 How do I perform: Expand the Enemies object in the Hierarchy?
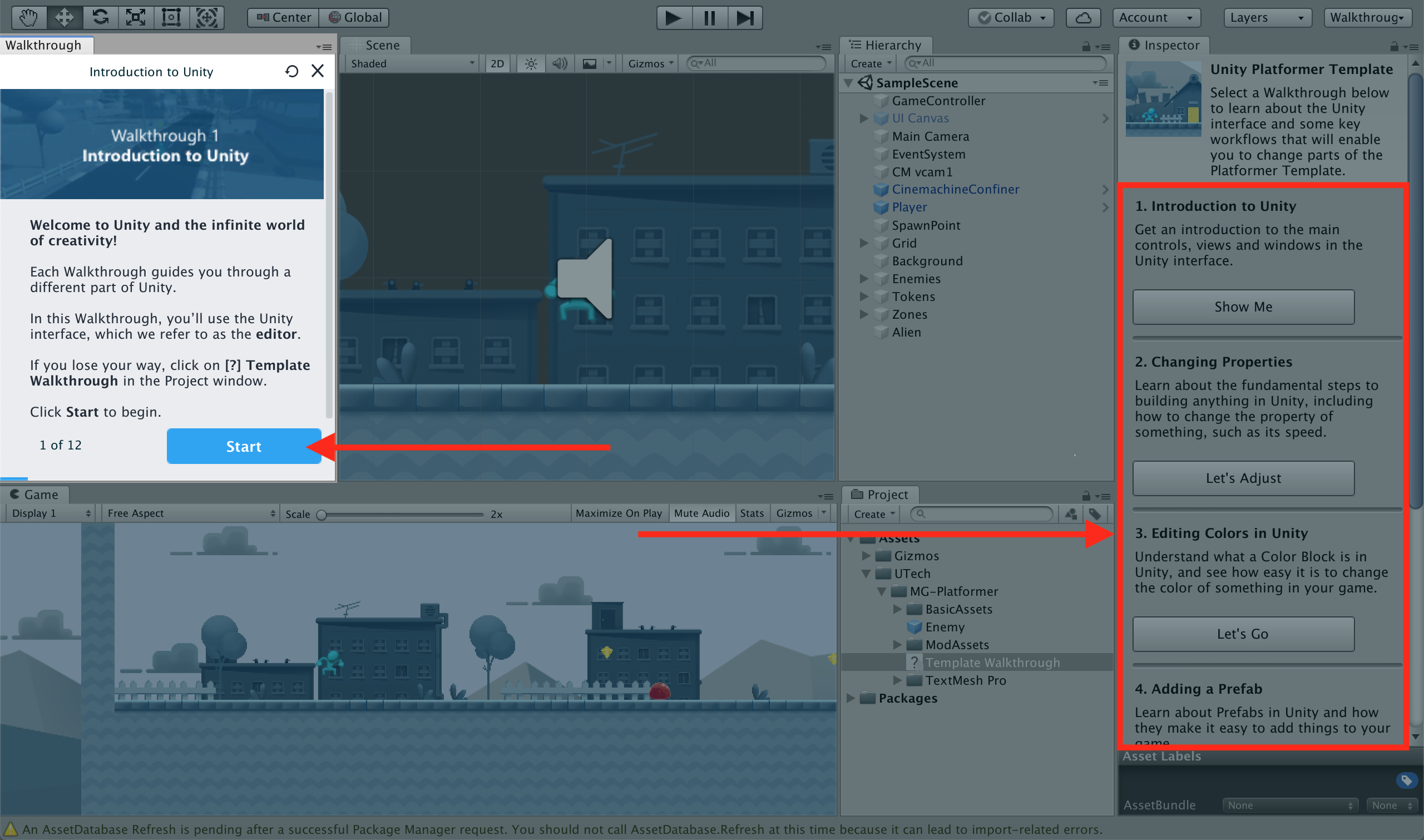tap(864, 279)
